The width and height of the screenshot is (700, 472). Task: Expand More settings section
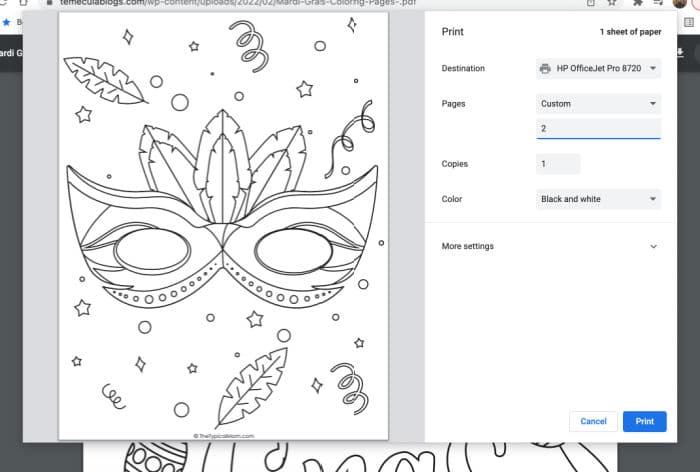pyautogui.click(x=549, y=246)
